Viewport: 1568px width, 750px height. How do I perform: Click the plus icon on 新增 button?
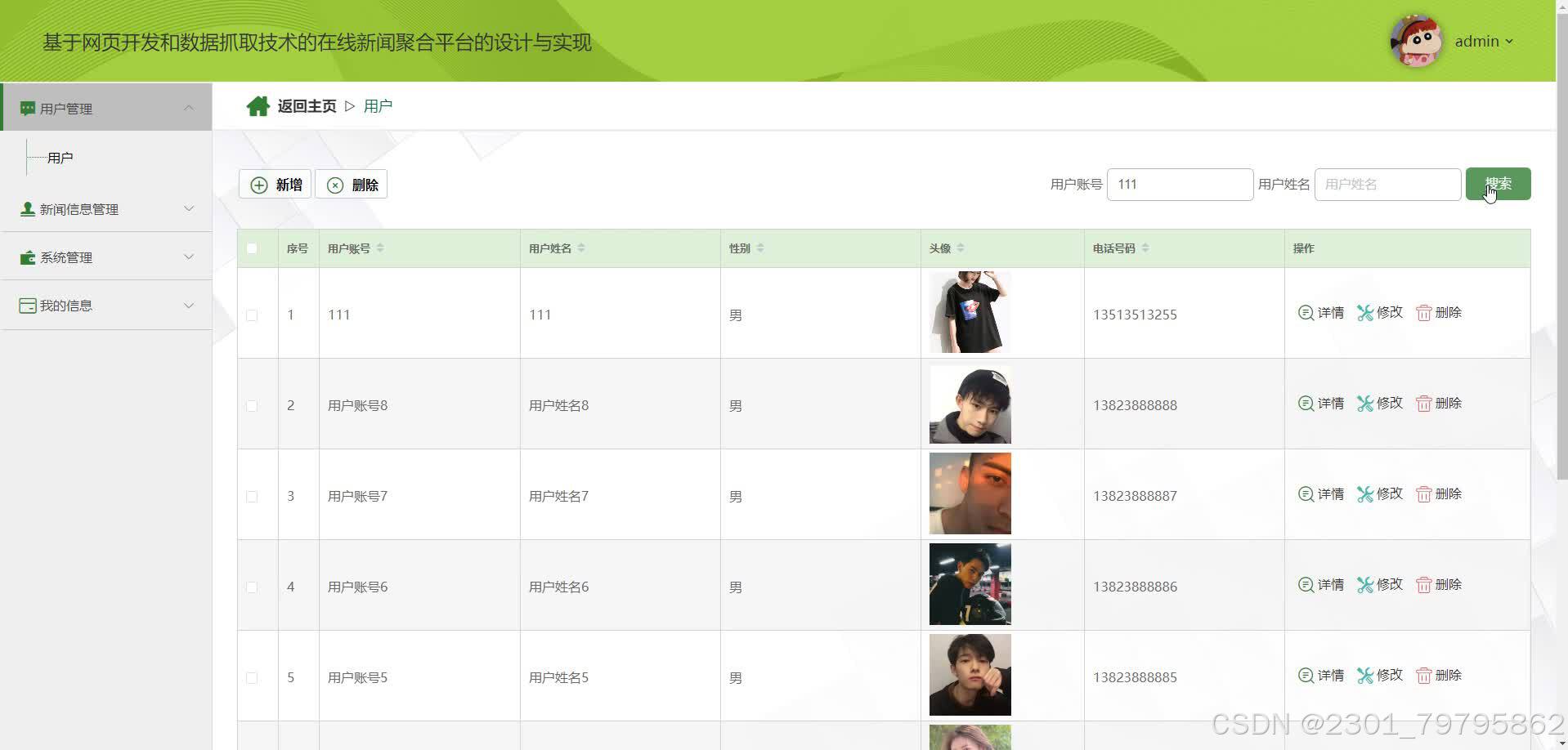pyautogui.click(x=259, y=185)
